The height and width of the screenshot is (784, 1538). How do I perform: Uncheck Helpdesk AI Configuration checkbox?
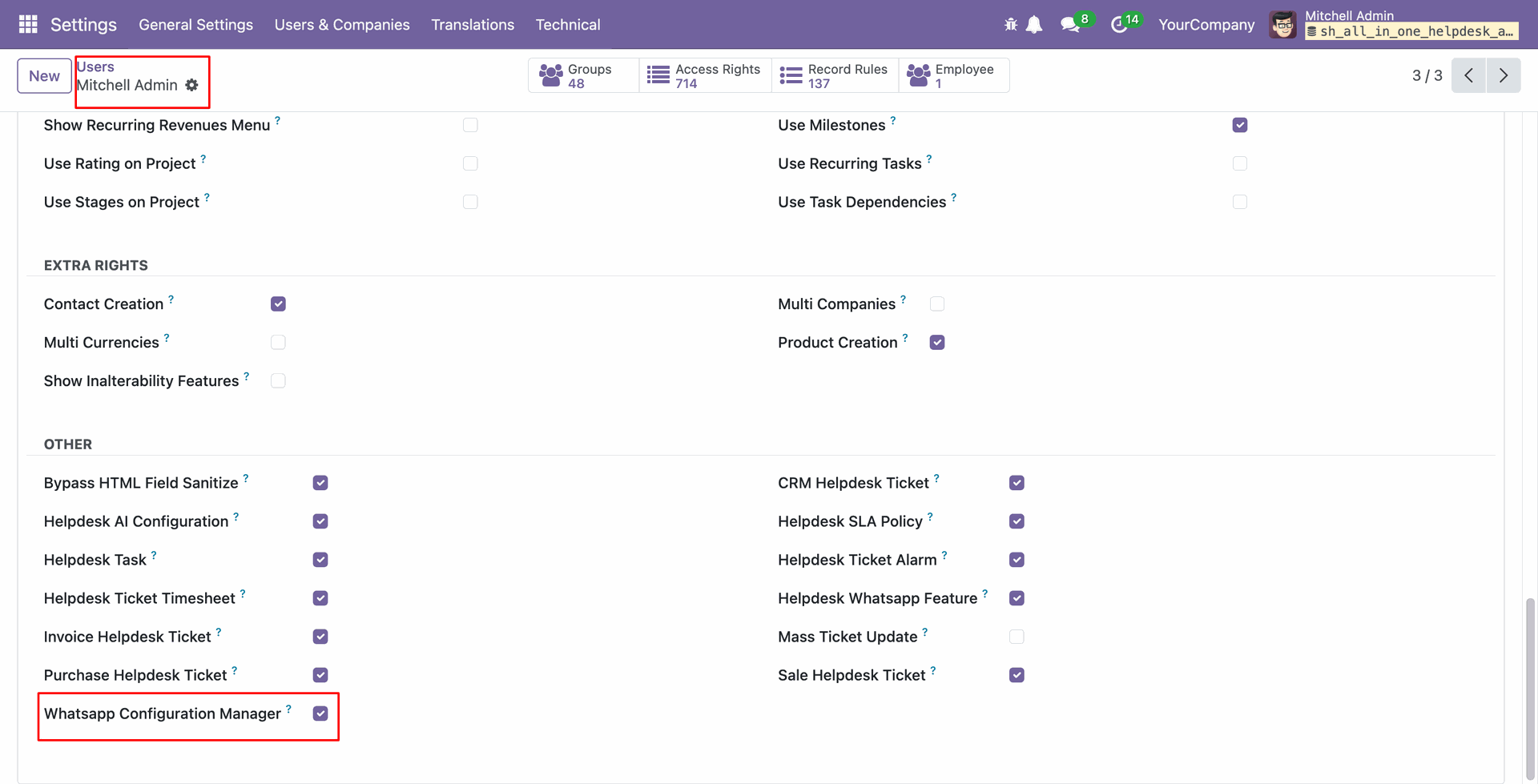[x=320, y=521]
